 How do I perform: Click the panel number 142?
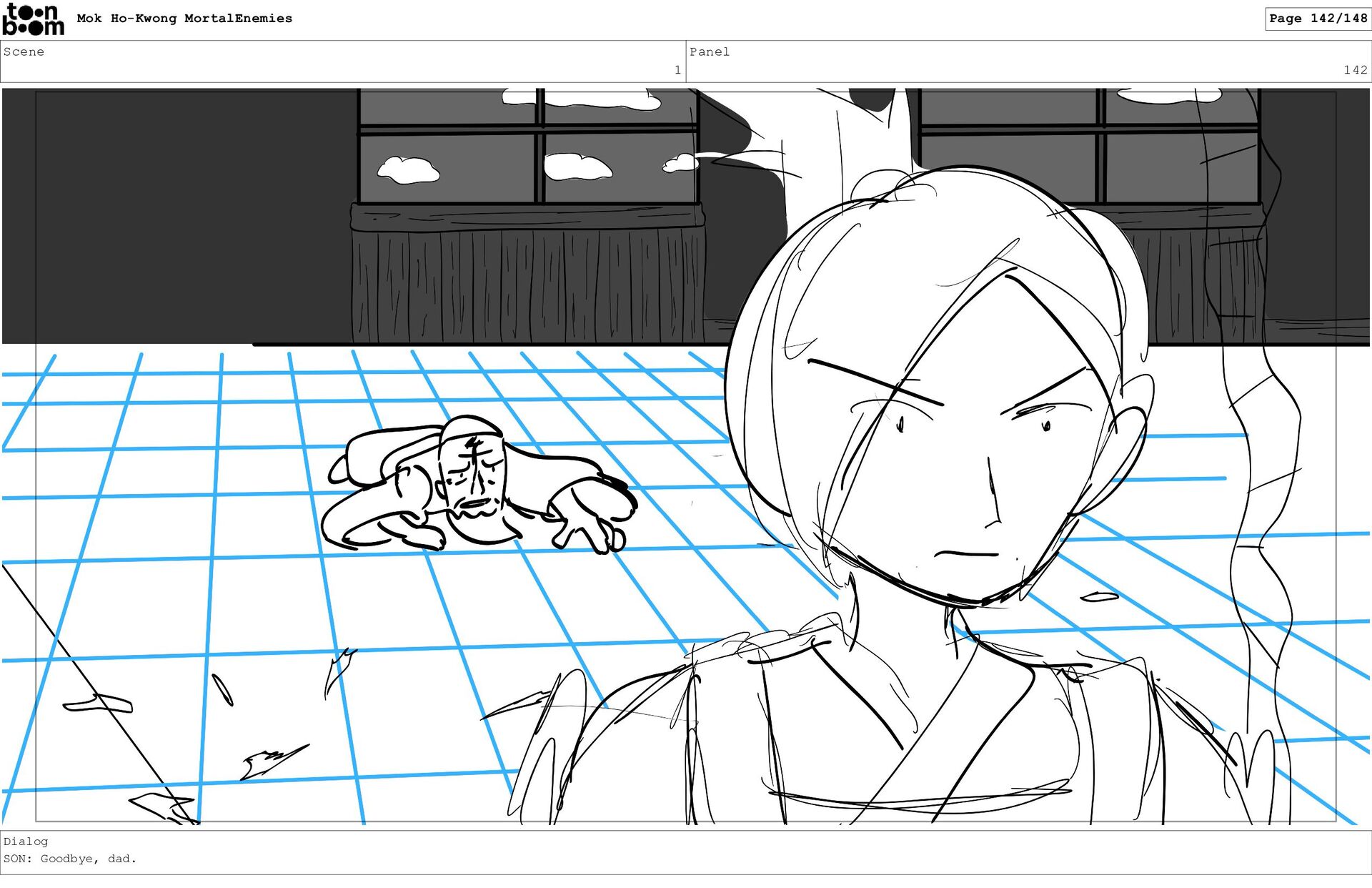[x=1355, y=70]
